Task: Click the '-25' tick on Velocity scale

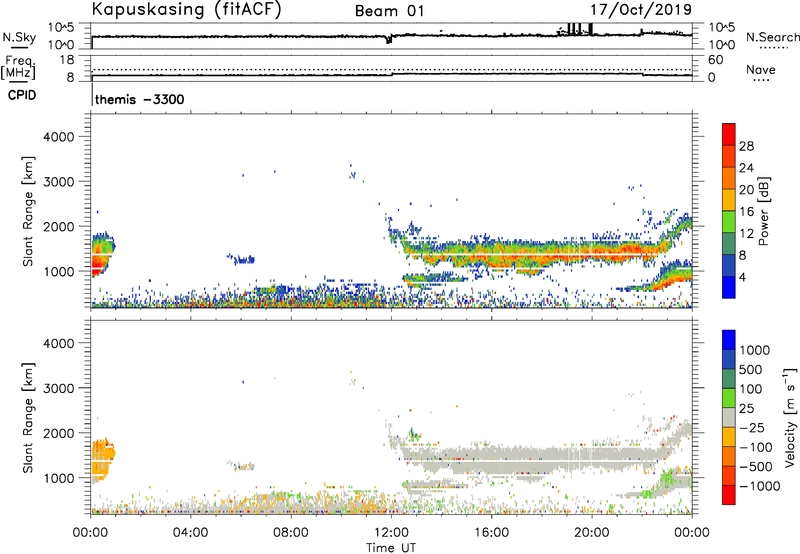Action: tap(752, 427)
